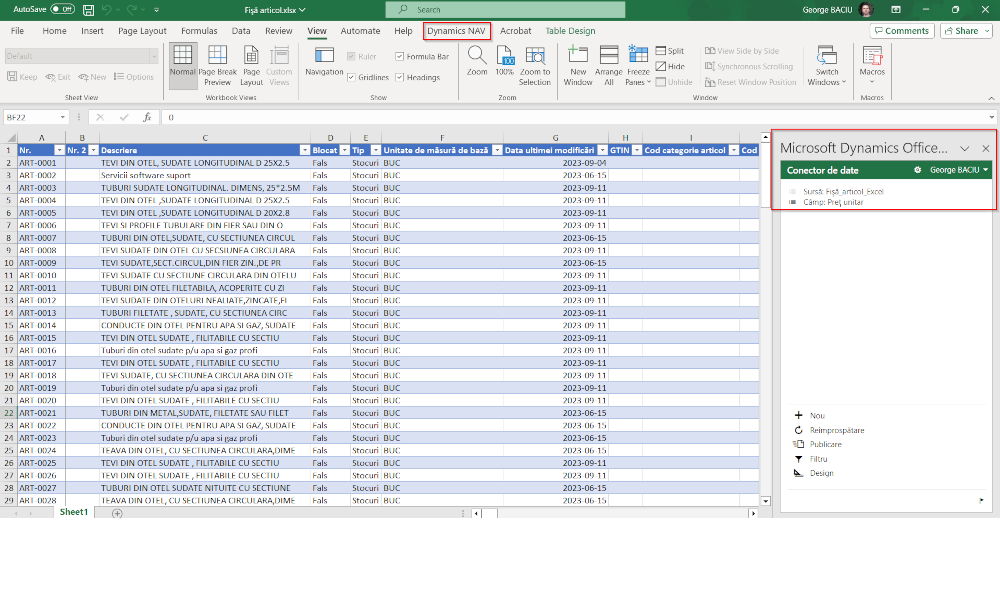The width and height of the screenshot is (1000, 600).
Task: Click the Name Box showing BF22
Action: pos(36,117)
